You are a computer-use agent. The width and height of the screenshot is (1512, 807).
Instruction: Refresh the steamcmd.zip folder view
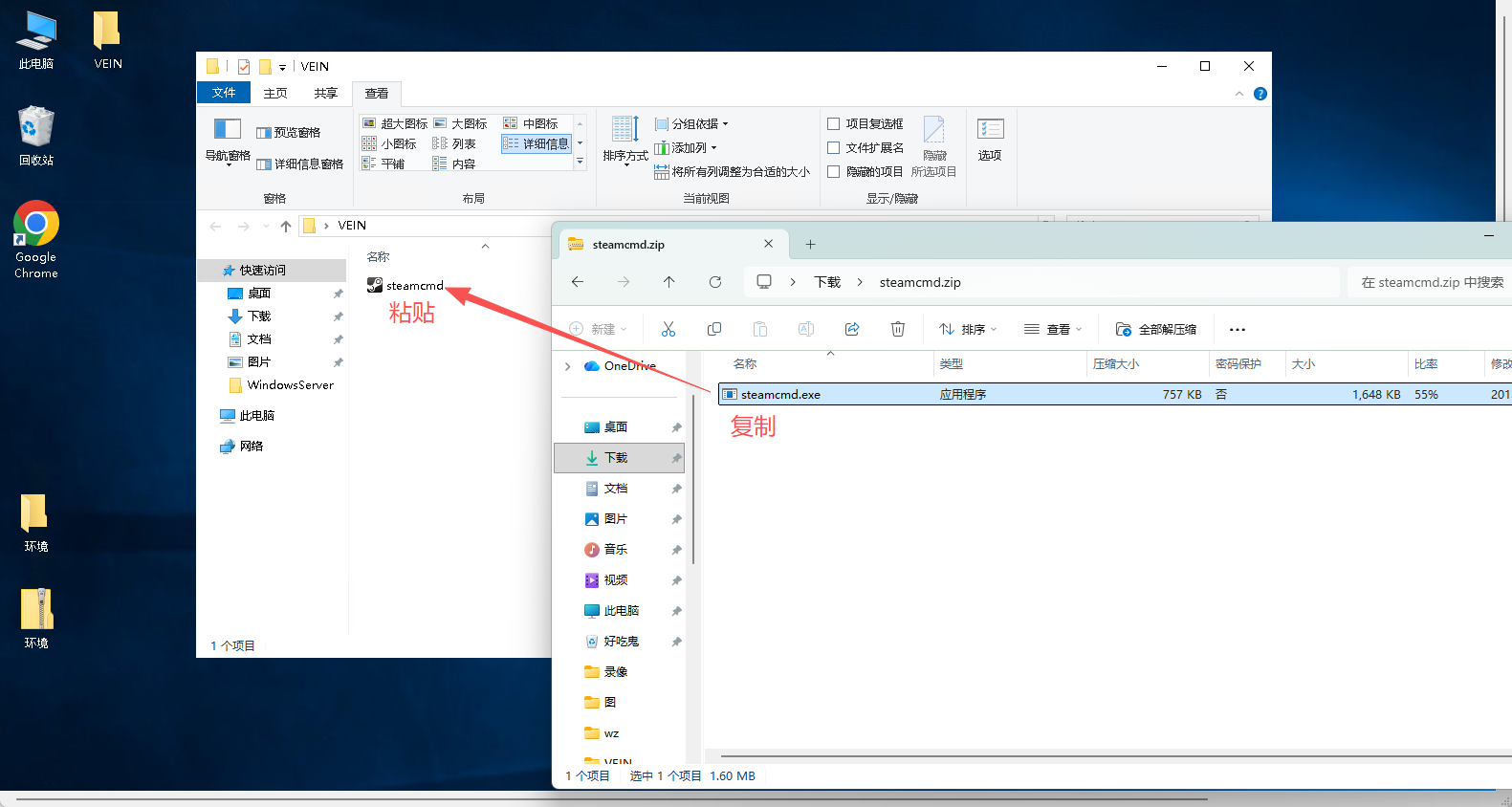tap(714, 282)
